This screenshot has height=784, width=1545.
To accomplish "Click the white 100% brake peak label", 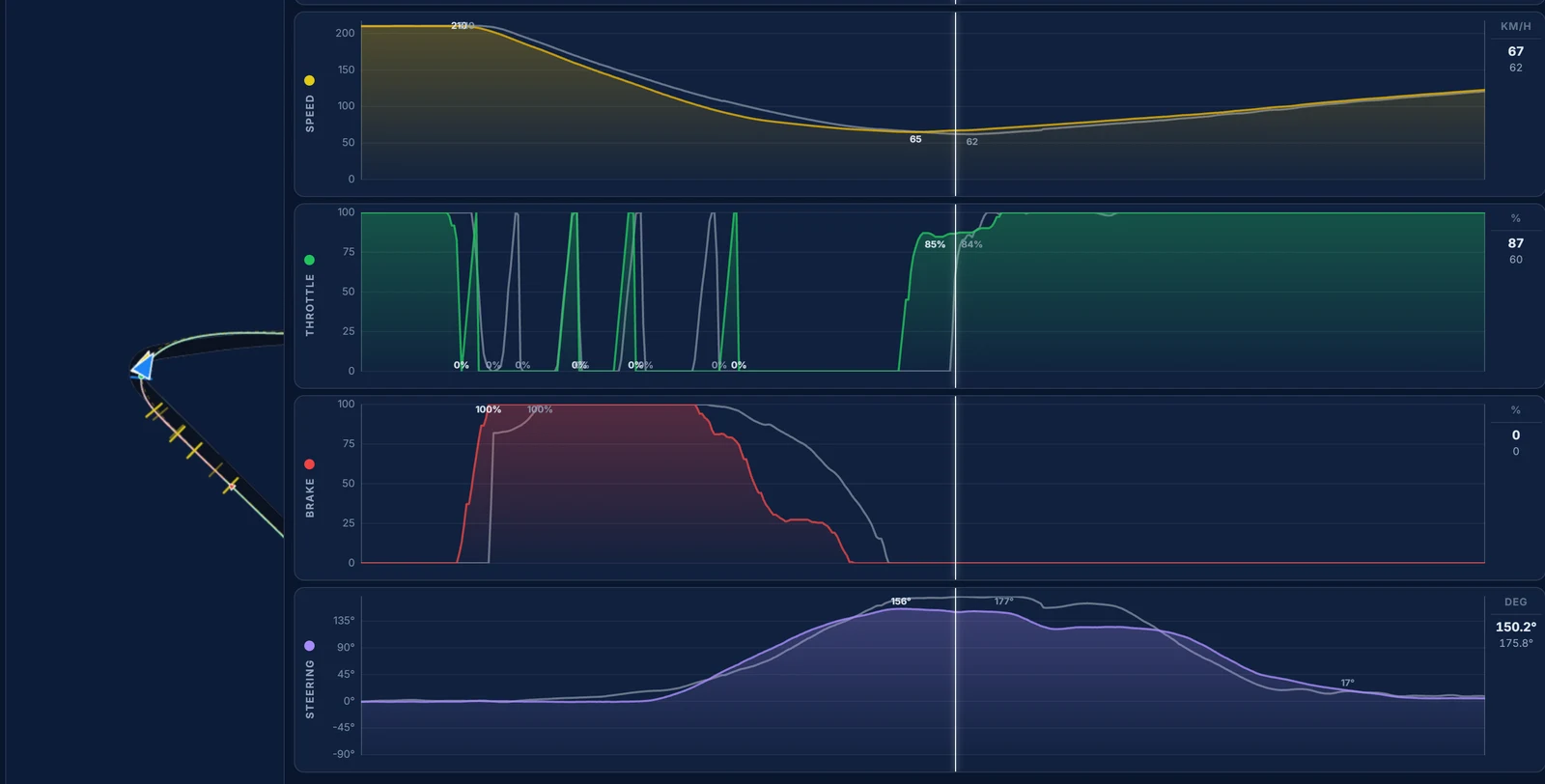I will tap(488, 409).
